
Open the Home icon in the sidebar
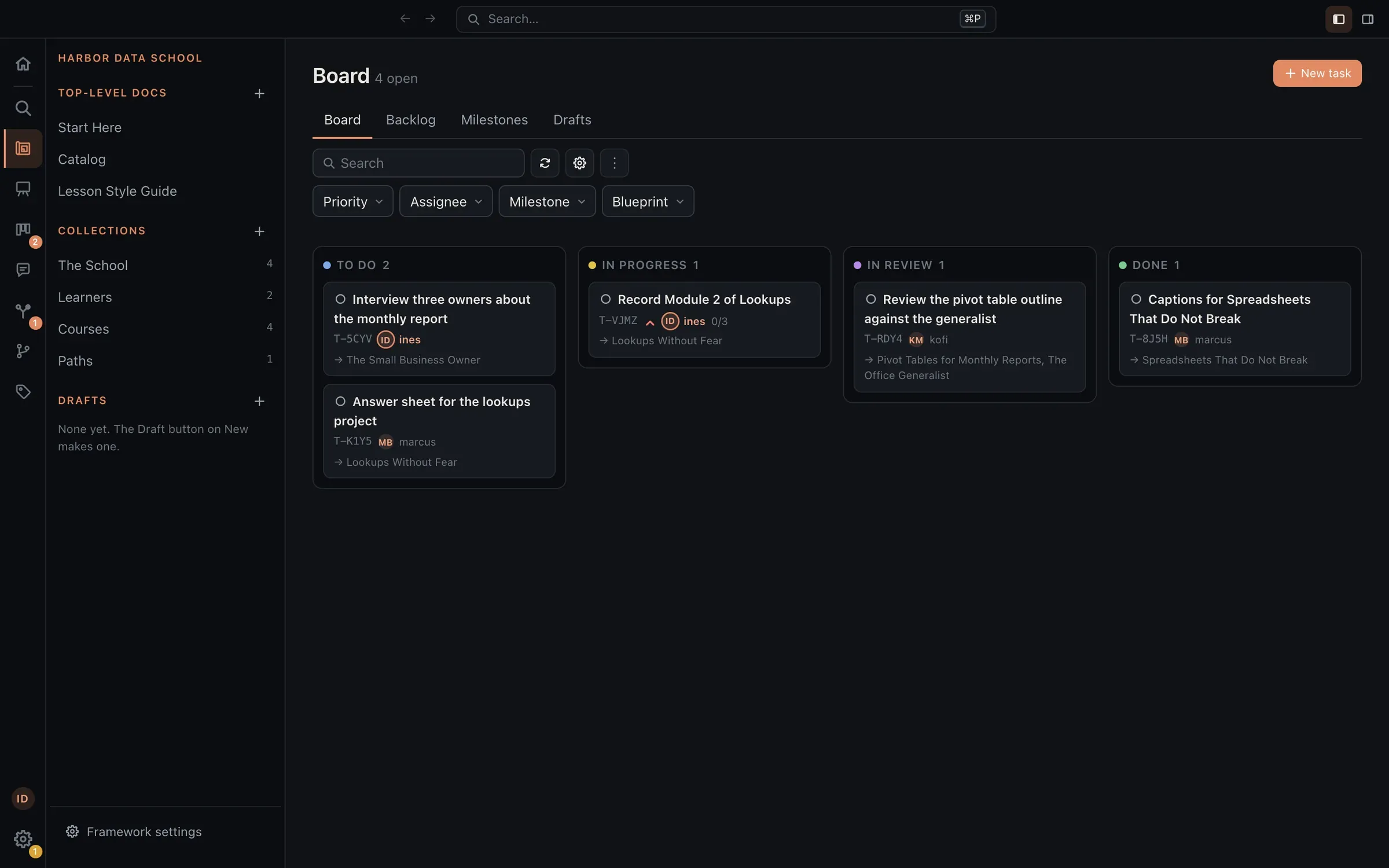coord(23,64)
